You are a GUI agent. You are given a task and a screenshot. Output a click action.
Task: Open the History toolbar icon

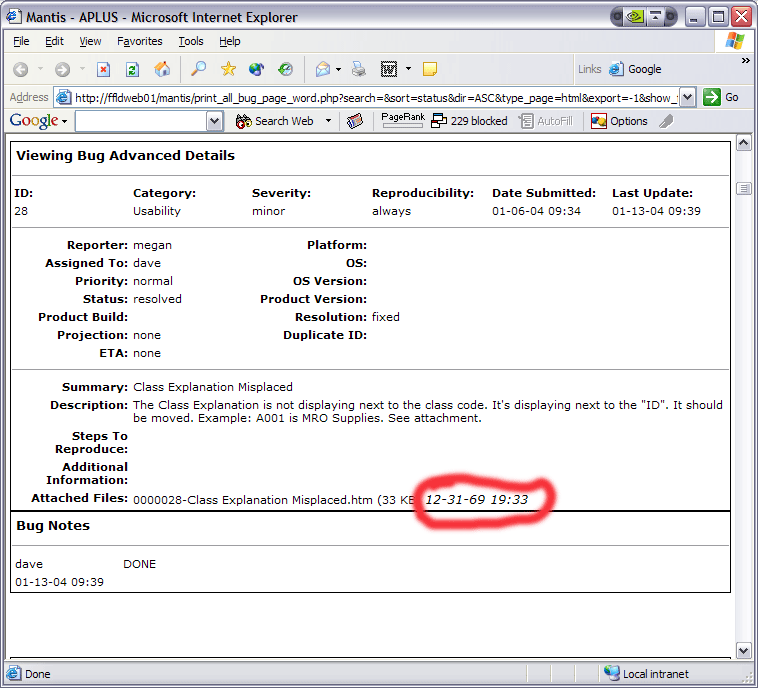coord(285,69)
